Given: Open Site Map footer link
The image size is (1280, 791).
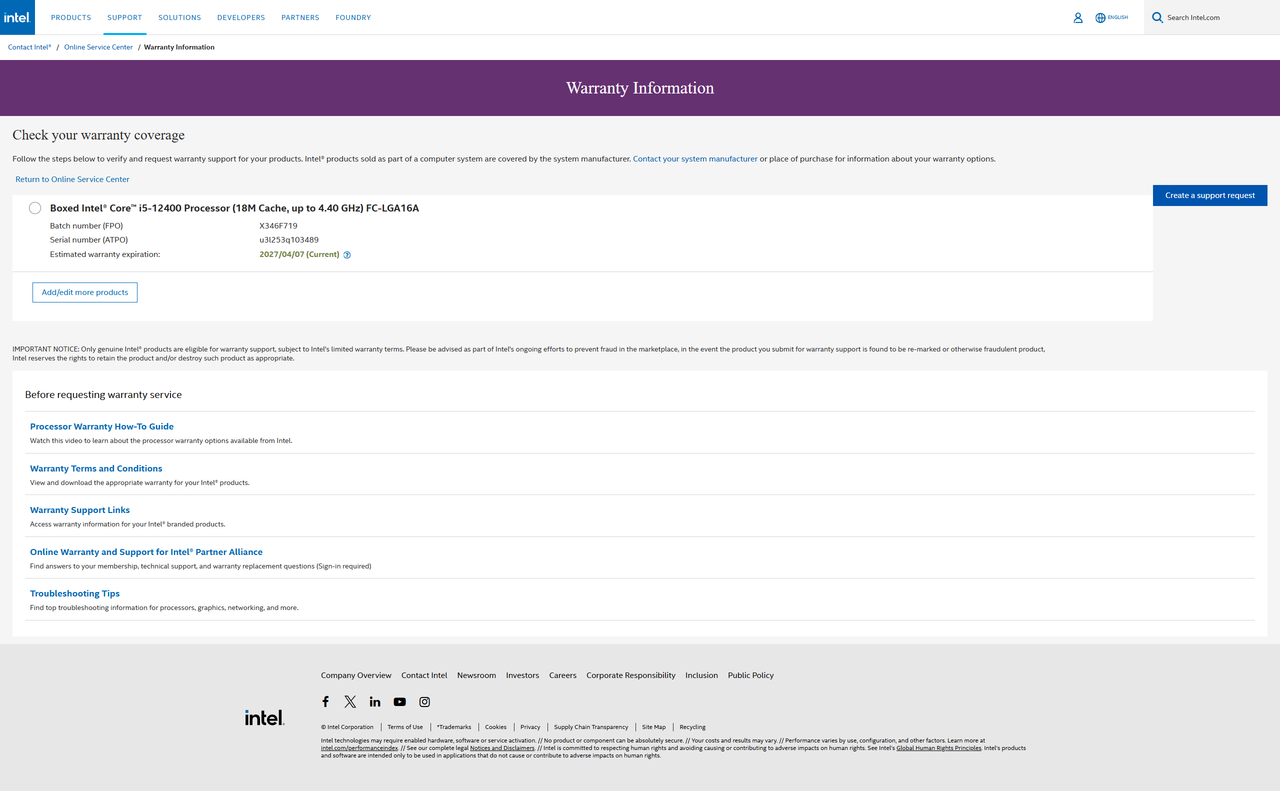Looking at the screenshot, I should pos(654,727).
